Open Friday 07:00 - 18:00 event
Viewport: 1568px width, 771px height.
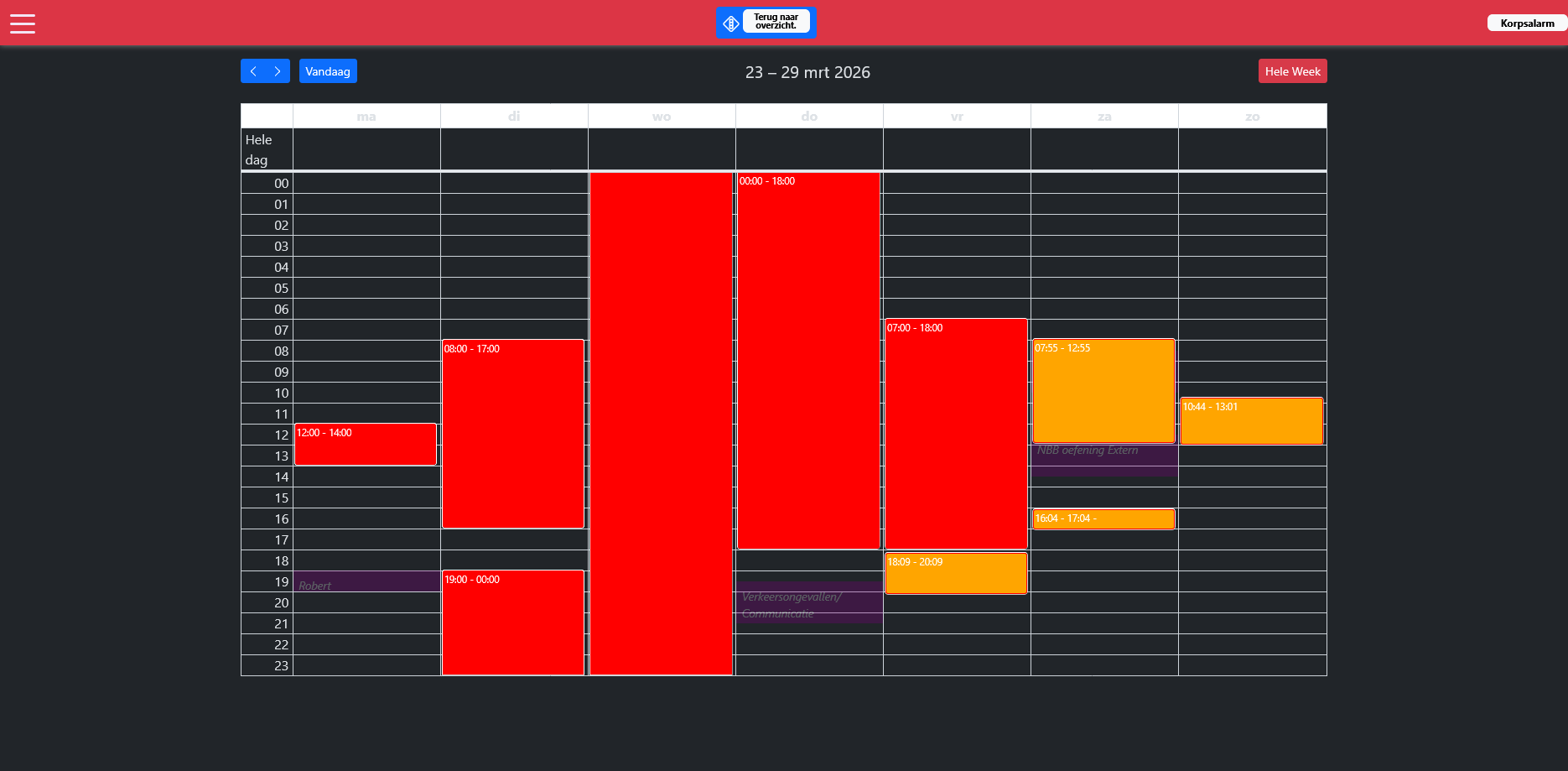[x=956, y=434]
